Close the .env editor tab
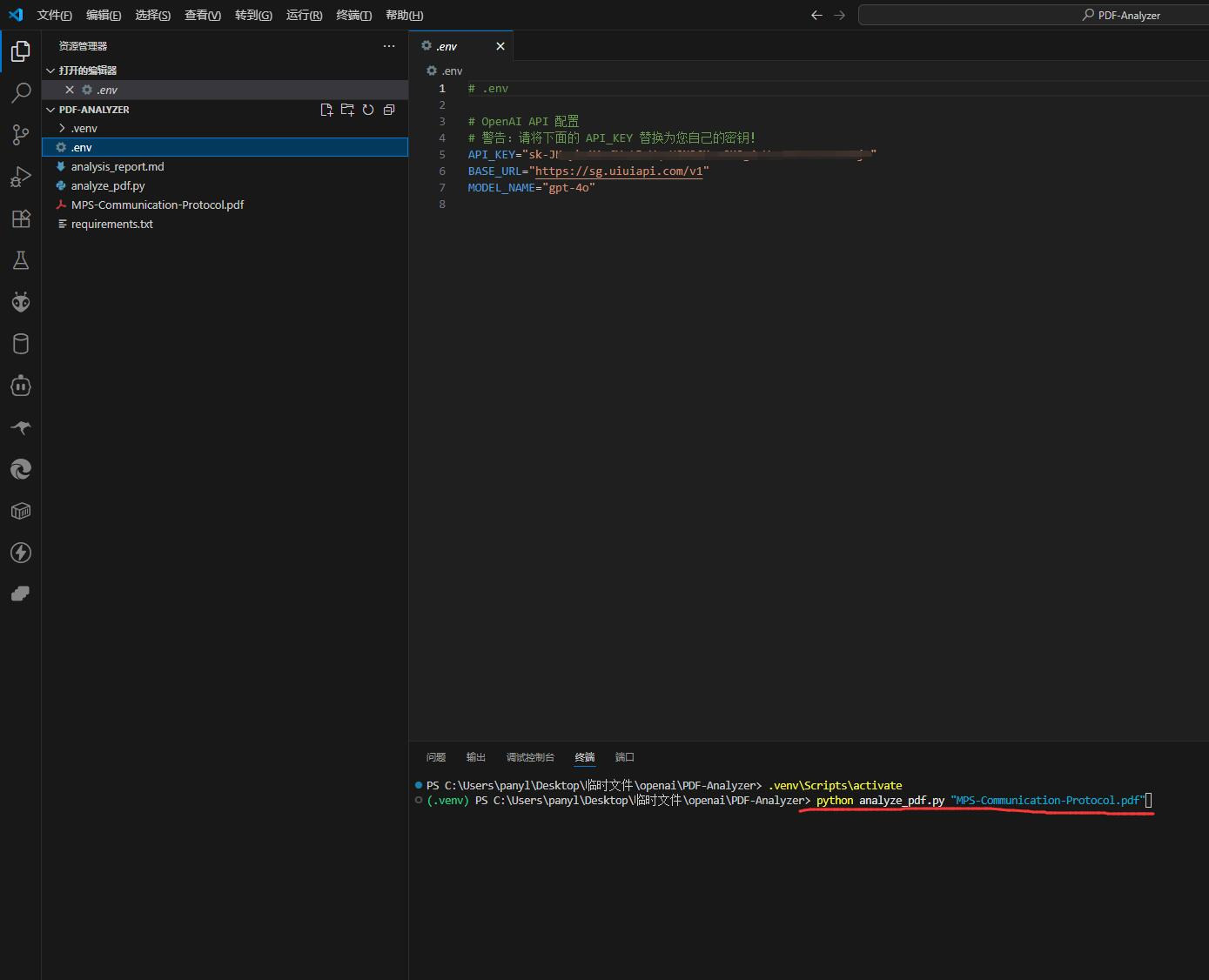Viewport: 1209px width, 980px height. (500, 46)
